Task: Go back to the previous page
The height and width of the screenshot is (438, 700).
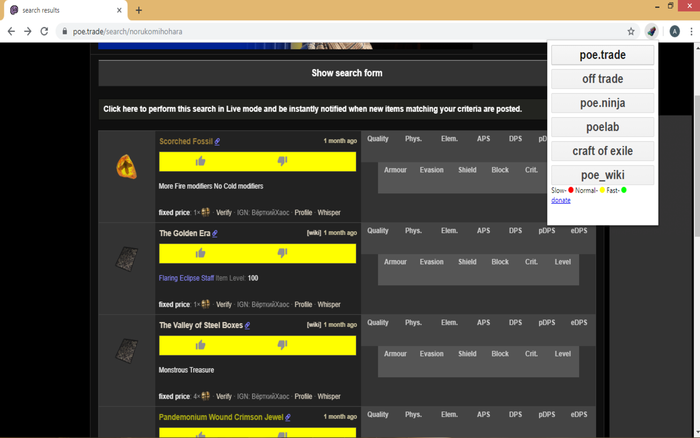Action: (x=11, y=31)
